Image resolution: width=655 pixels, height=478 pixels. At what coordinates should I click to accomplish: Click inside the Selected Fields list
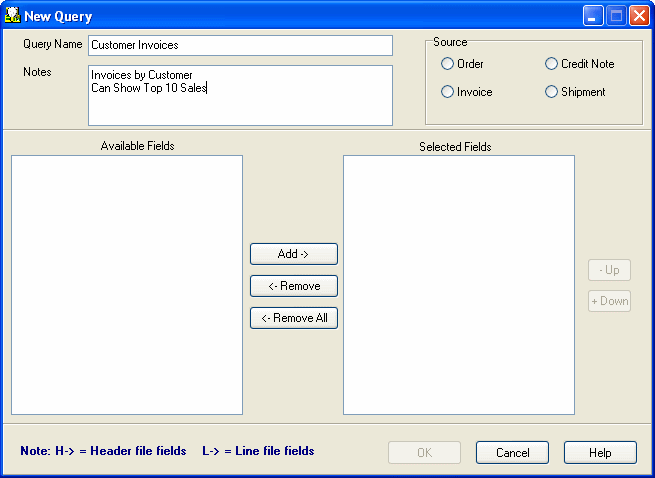coord(458,284)
